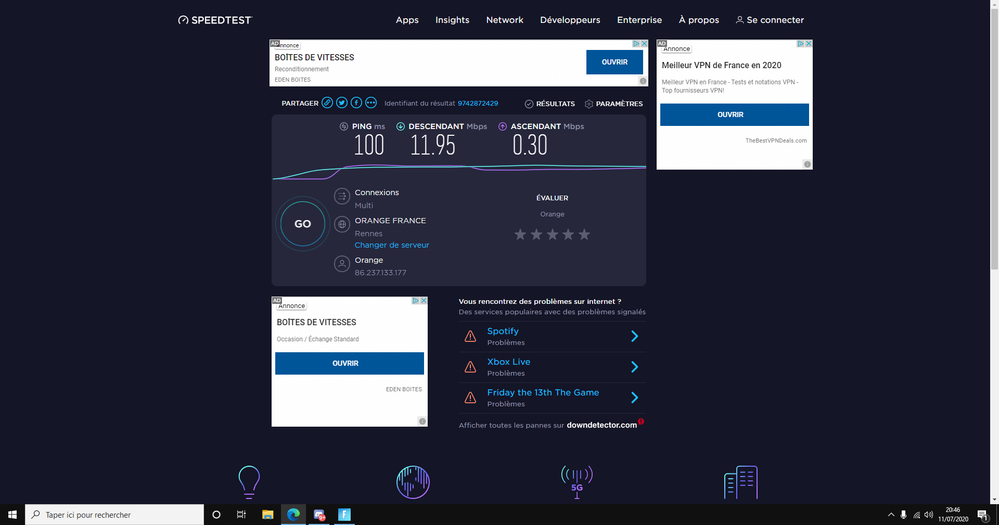999x525 pixels.
Task: Click Ouvrir in top banner ad
Action: pyautogui.click(x=614, y=62)
